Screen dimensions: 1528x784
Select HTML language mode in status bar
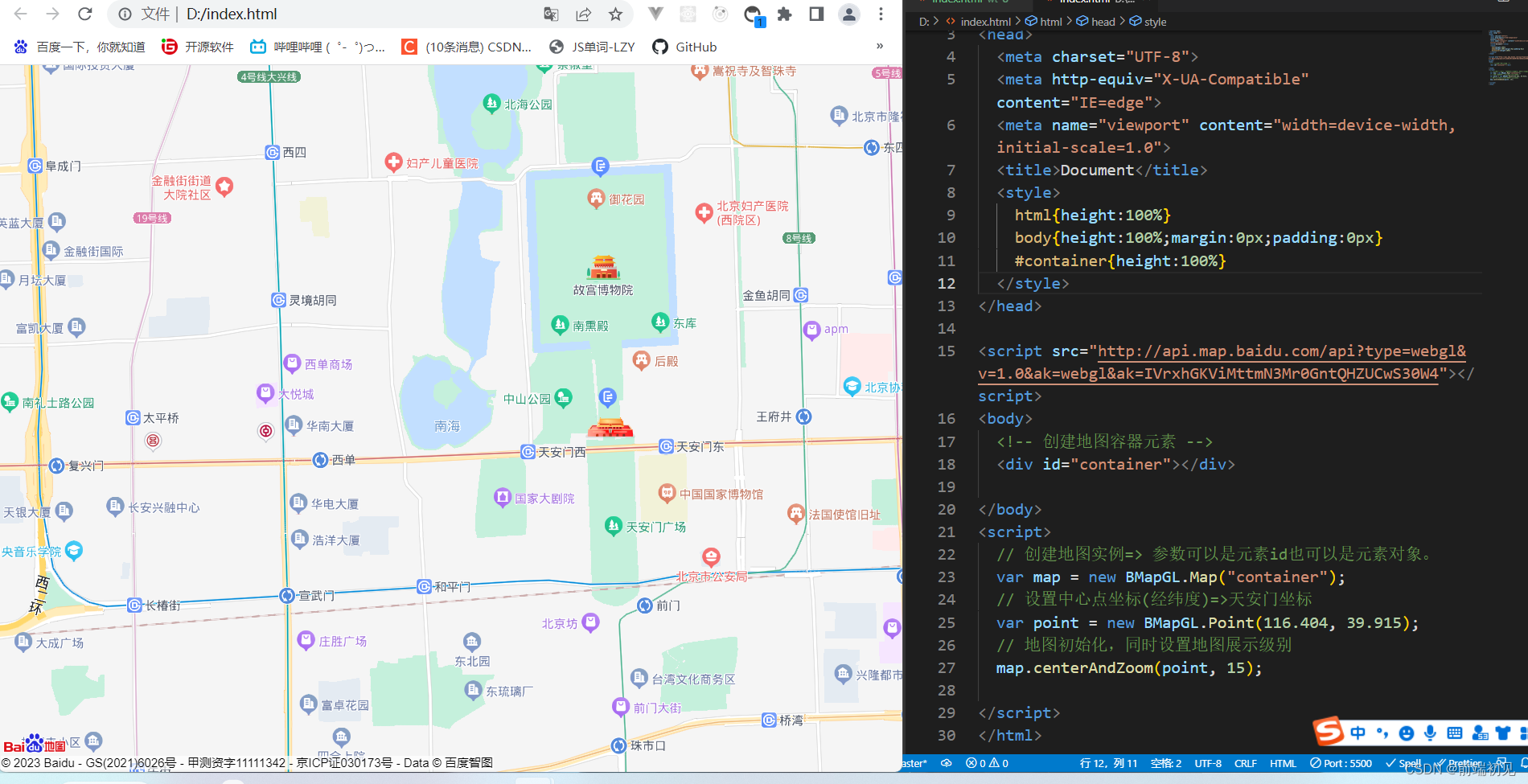pyautogui.click(x=1283, y=763)
